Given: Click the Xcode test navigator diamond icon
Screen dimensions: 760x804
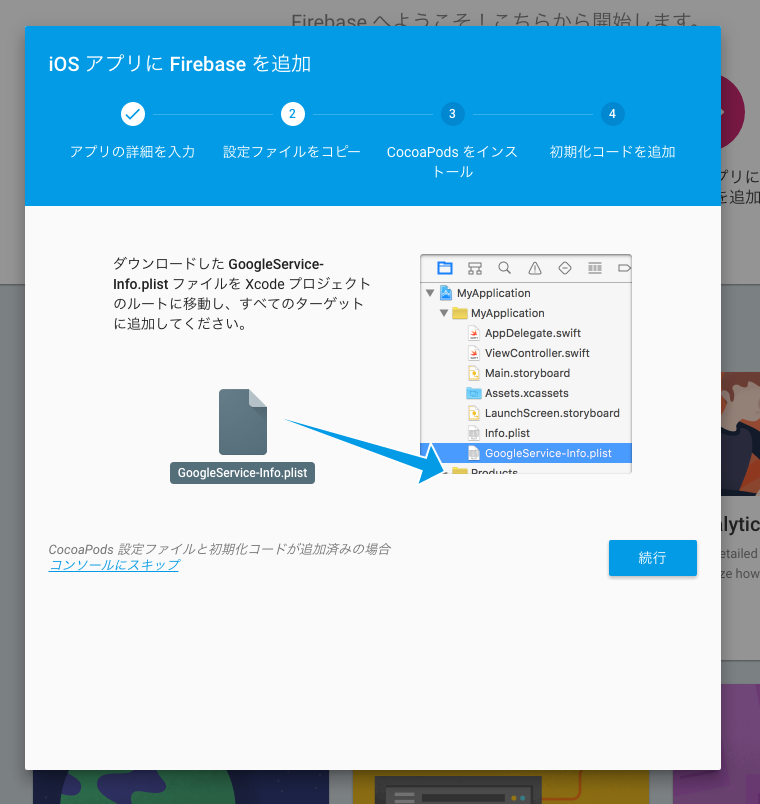Looking at the screenshot, I should point(565,268).
